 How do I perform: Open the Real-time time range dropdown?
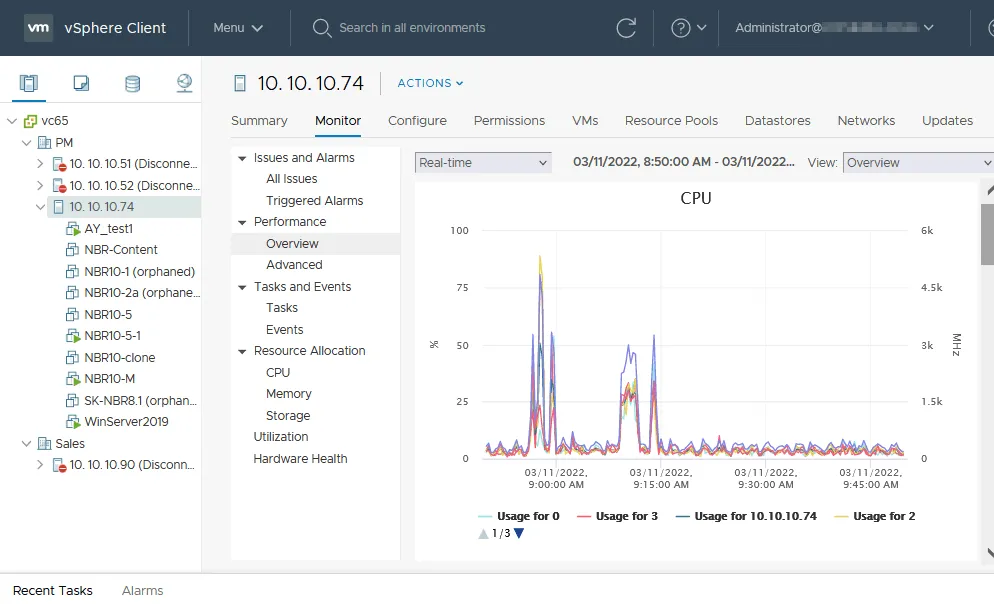pyautogui.click(x=482, y=162)
